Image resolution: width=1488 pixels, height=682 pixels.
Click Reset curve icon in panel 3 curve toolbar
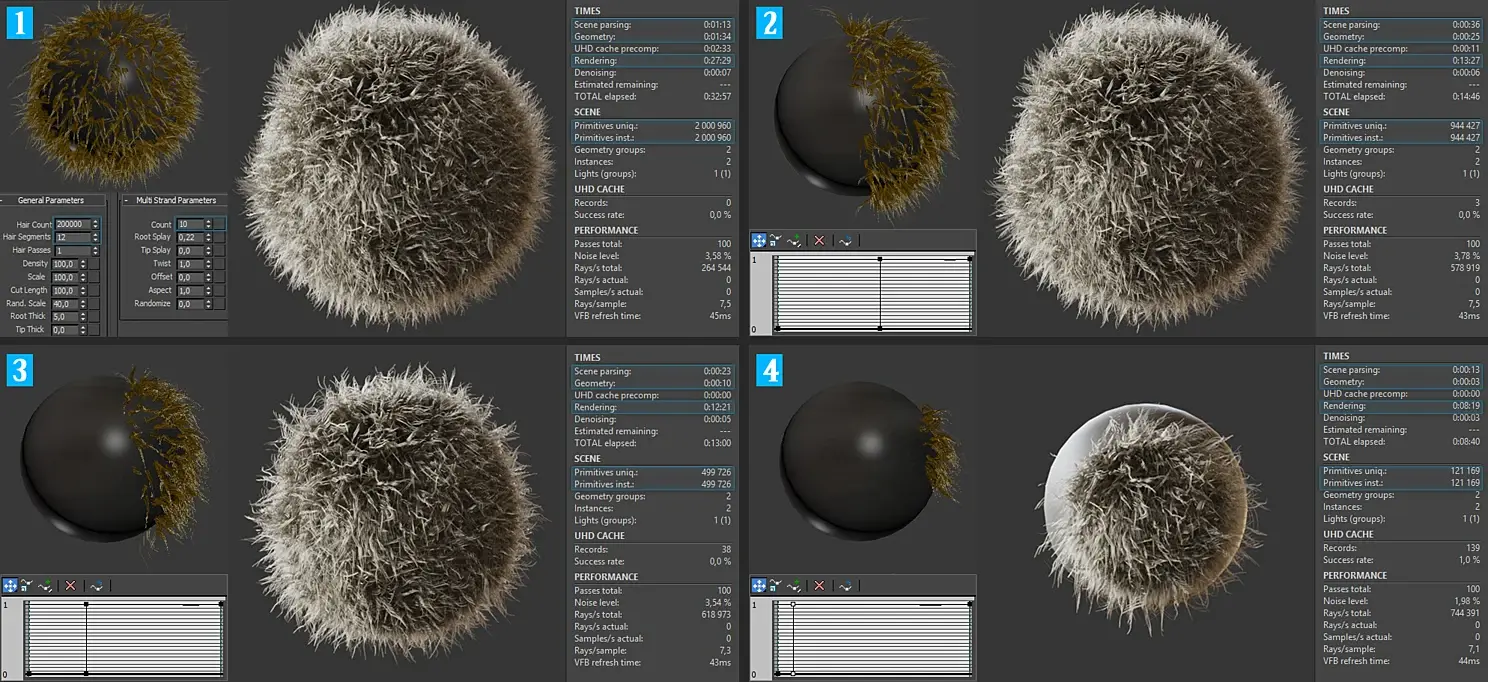pyautogui.click(x=96, y=586)
